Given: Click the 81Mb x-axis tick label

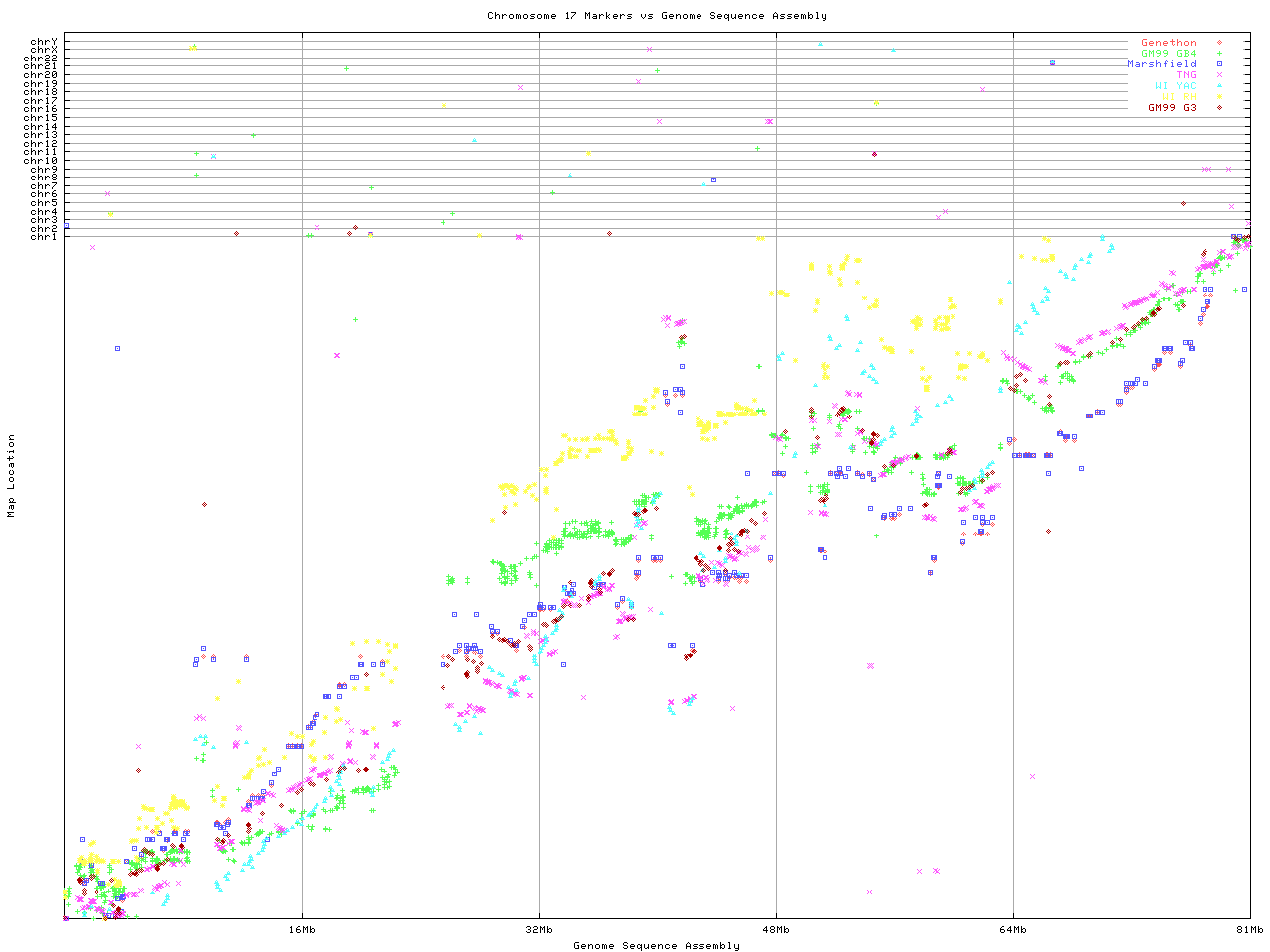Looking at the screenshot, I should coord(1249,930).
